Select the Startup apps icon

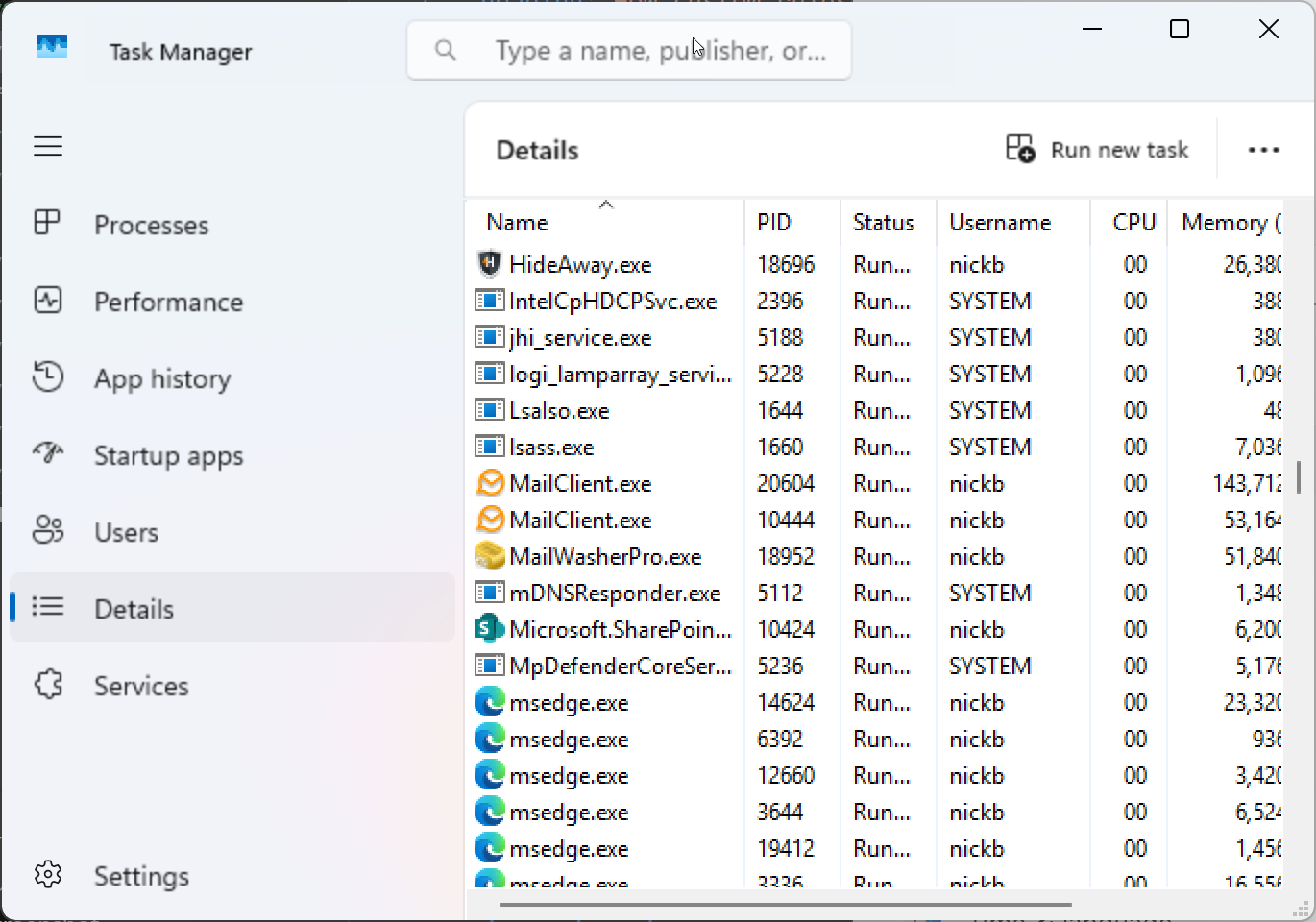pyautogui.click(x=48, y=454)
